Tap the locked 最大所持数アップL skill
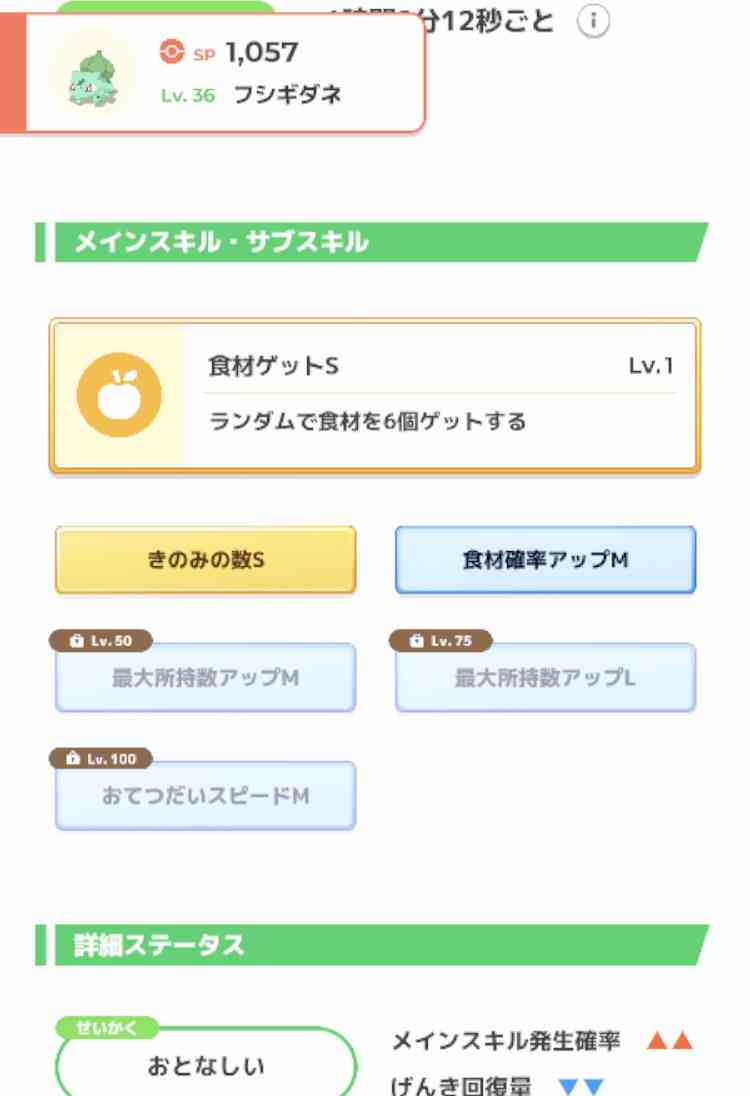750x1096 pixels. click(x=545, y=677)
